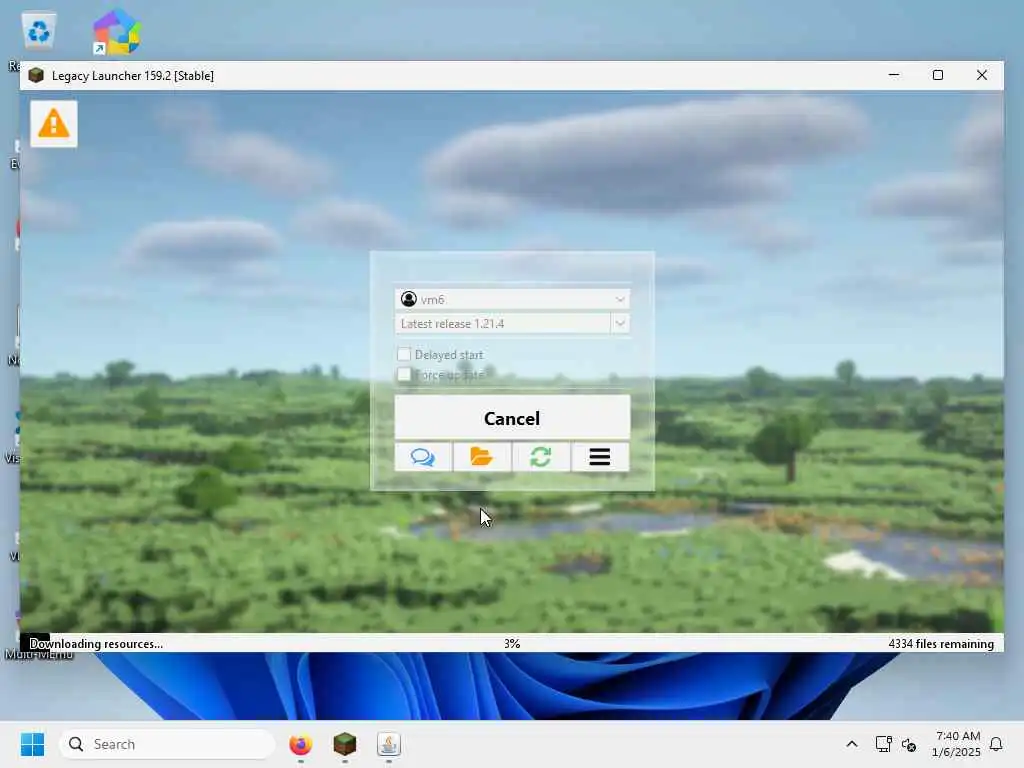This screenshot has height=768, width=1024.
Task: Open the chat support speech bubbles button
Action: [423, 456]
